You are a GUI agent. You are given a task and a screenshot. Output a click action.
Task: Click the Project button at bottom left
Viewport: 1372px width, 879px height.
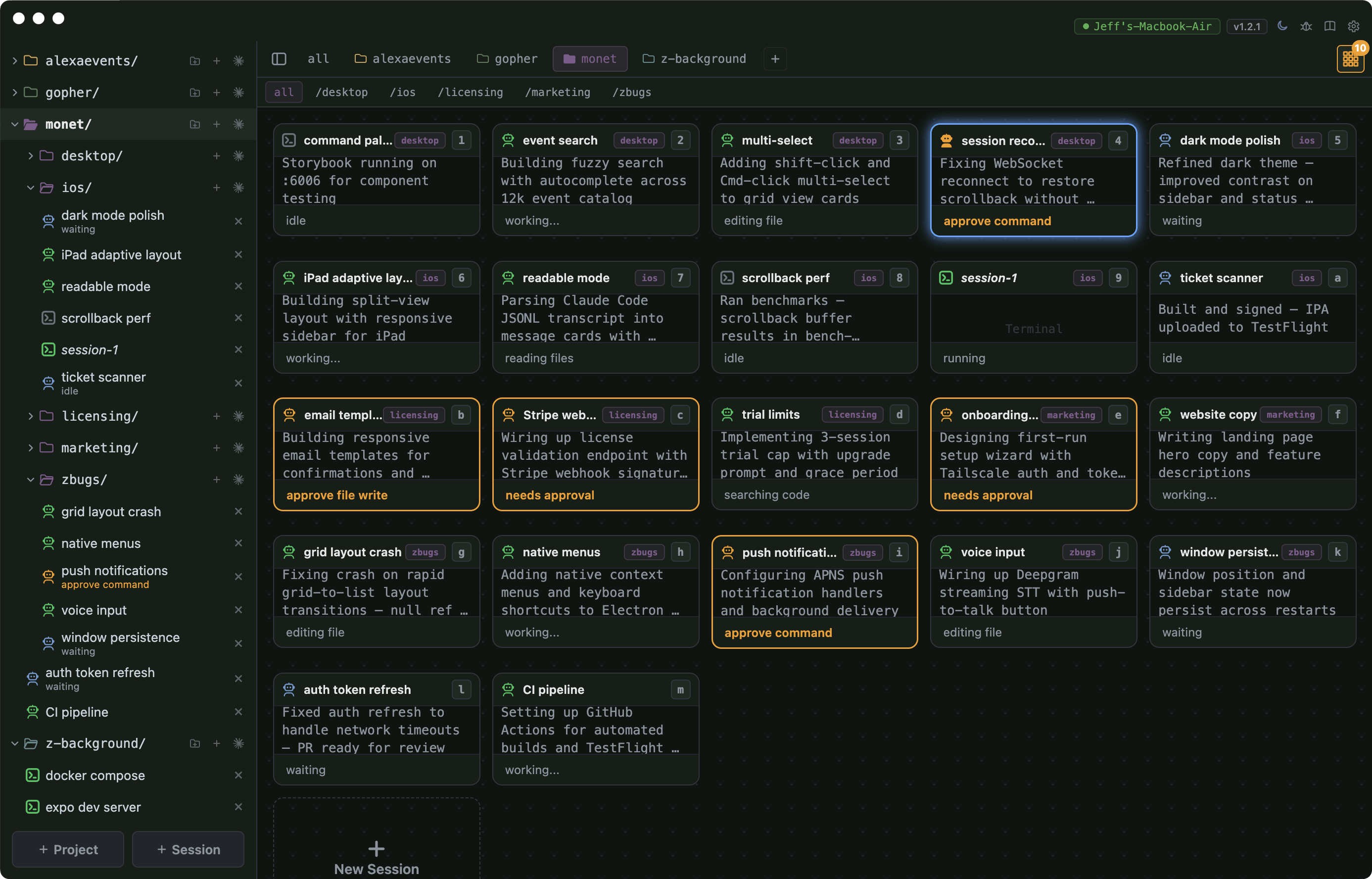67,849
